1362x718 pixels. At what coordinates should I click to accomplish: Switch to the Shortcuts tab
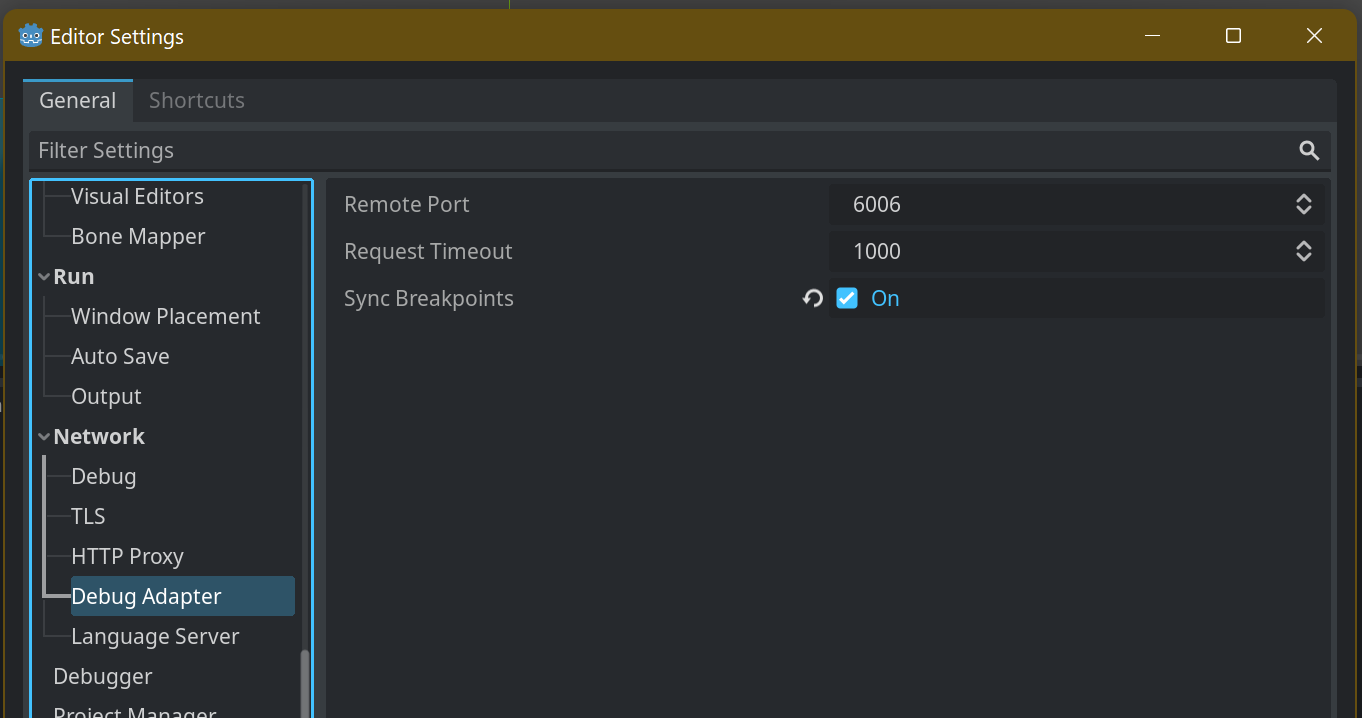point(196,100)
